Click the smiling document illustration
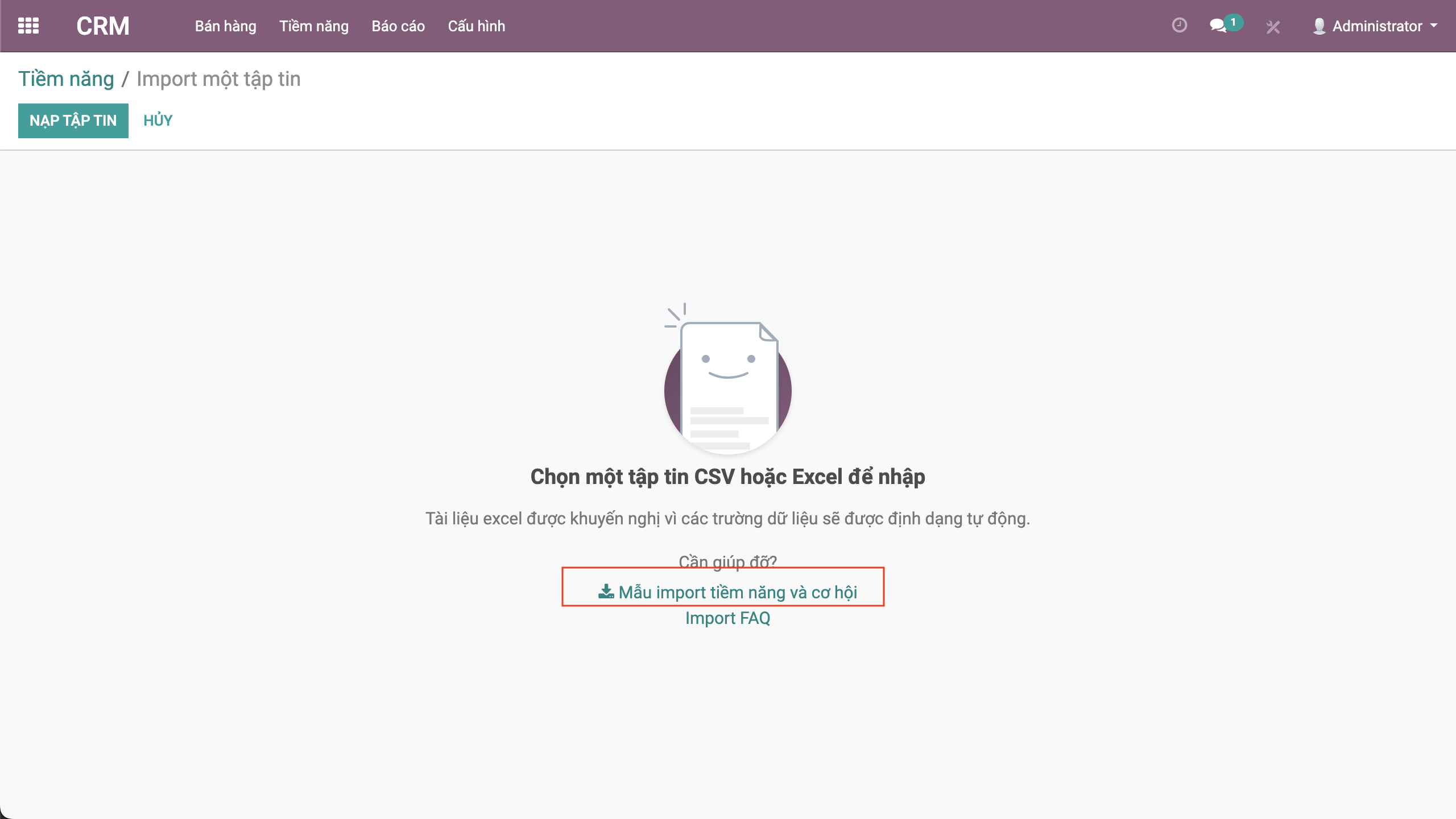 click(728, 379)
